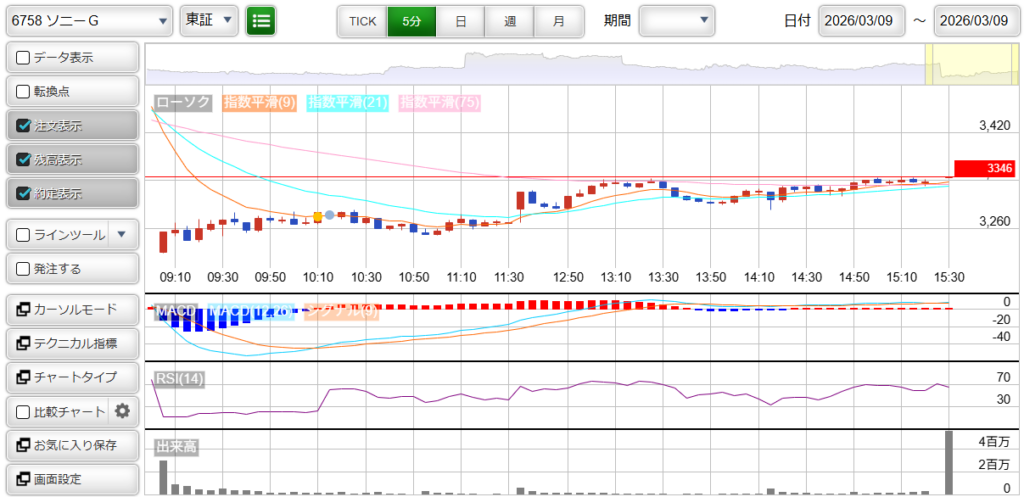This screenshot has width=1024, height=497.
Task: Enable the 転換点 checkbox
Action: tap(24, 92)
